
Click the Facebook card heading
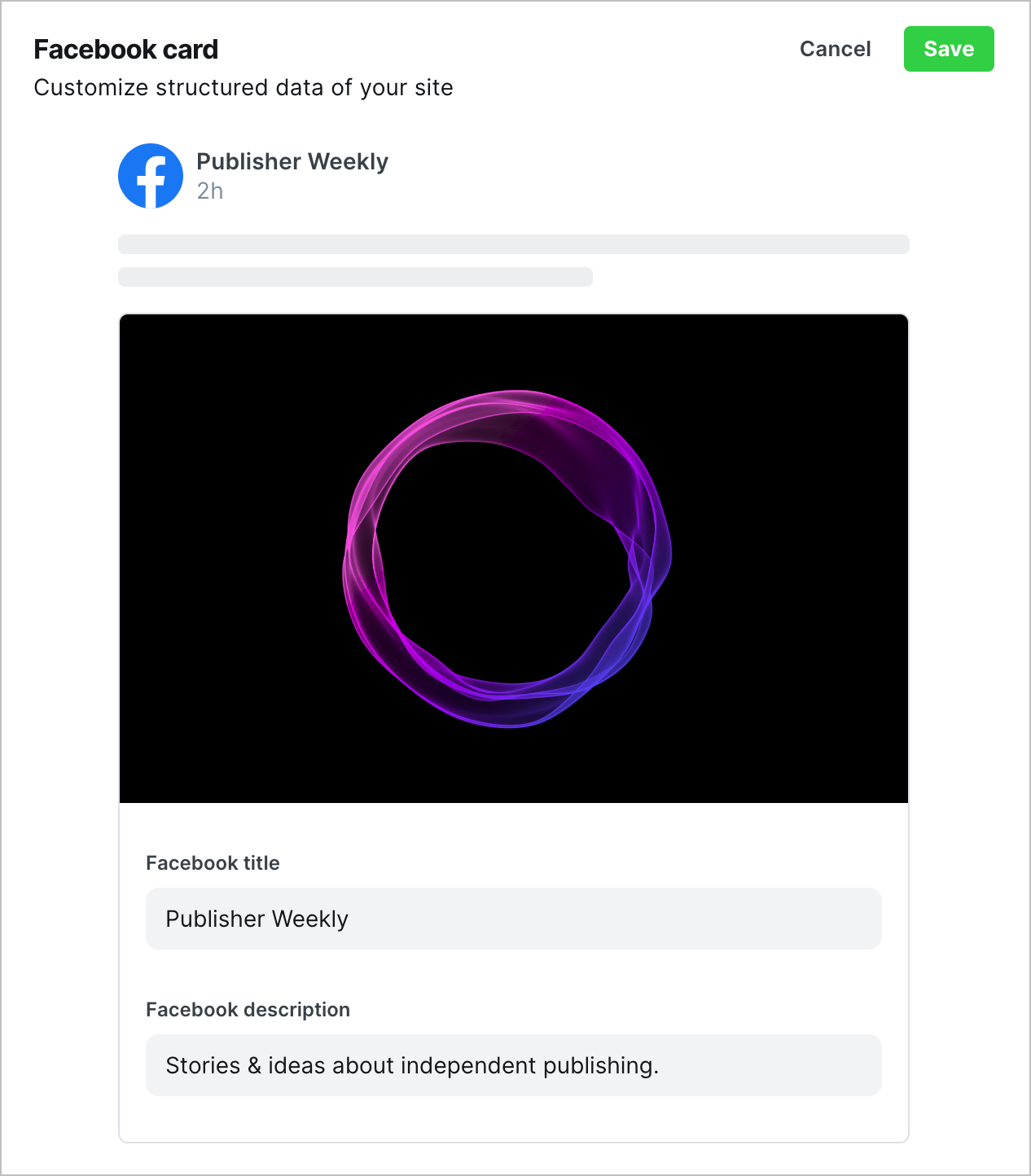point(126,49)
